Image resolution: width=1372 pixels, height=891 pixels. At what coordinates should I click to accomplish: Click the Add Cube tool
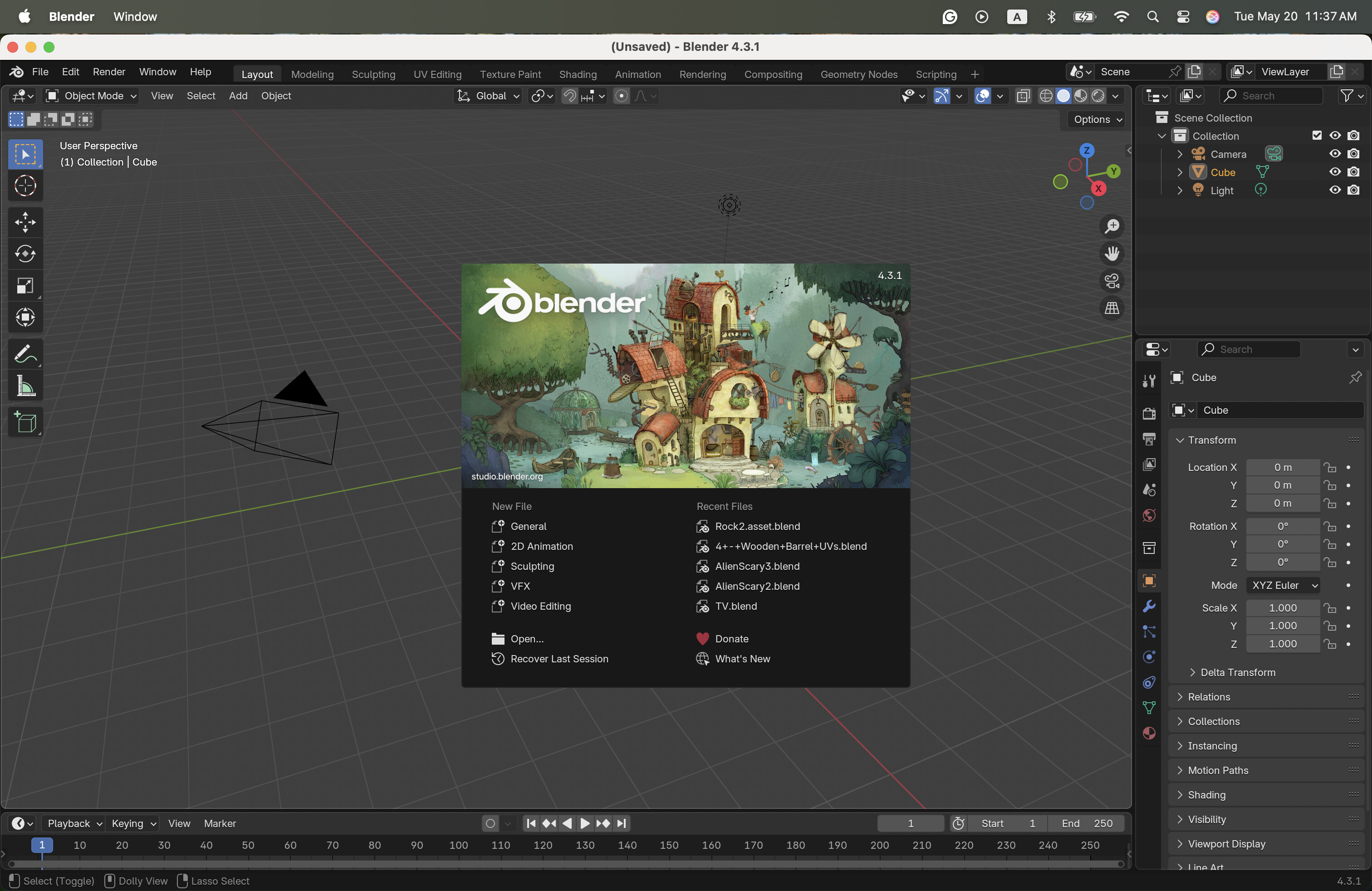25,423
